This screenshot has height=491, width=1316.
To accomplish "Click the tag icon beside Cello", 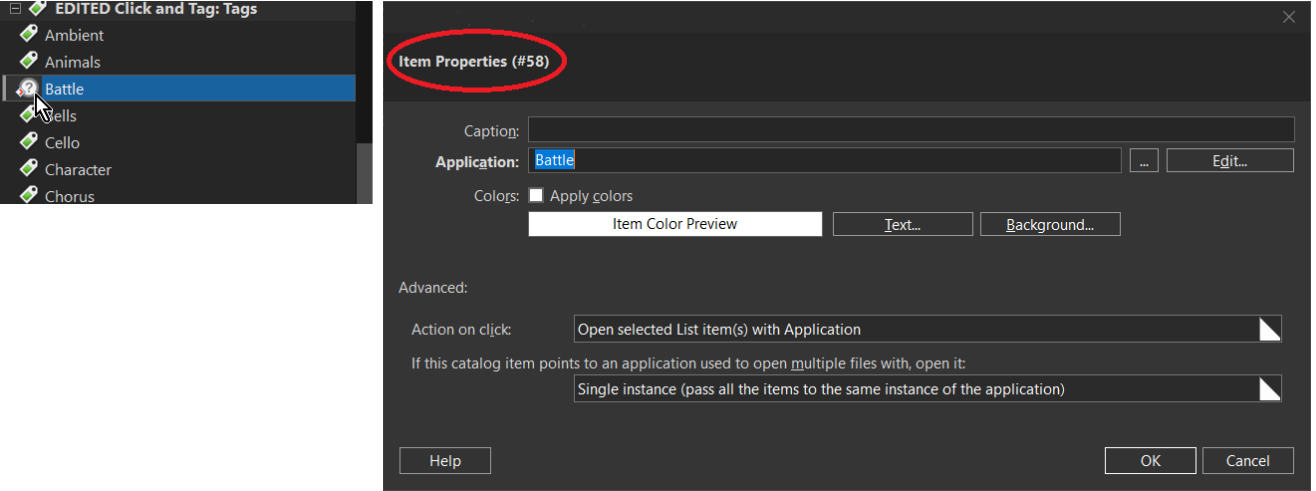I will coord(29,142).
